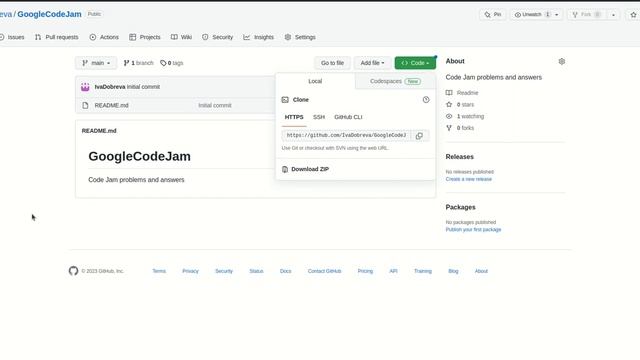Expand the Unwatch dropdown arrow
The height and width of the screenshot is (360, 640).
[557, 15]
